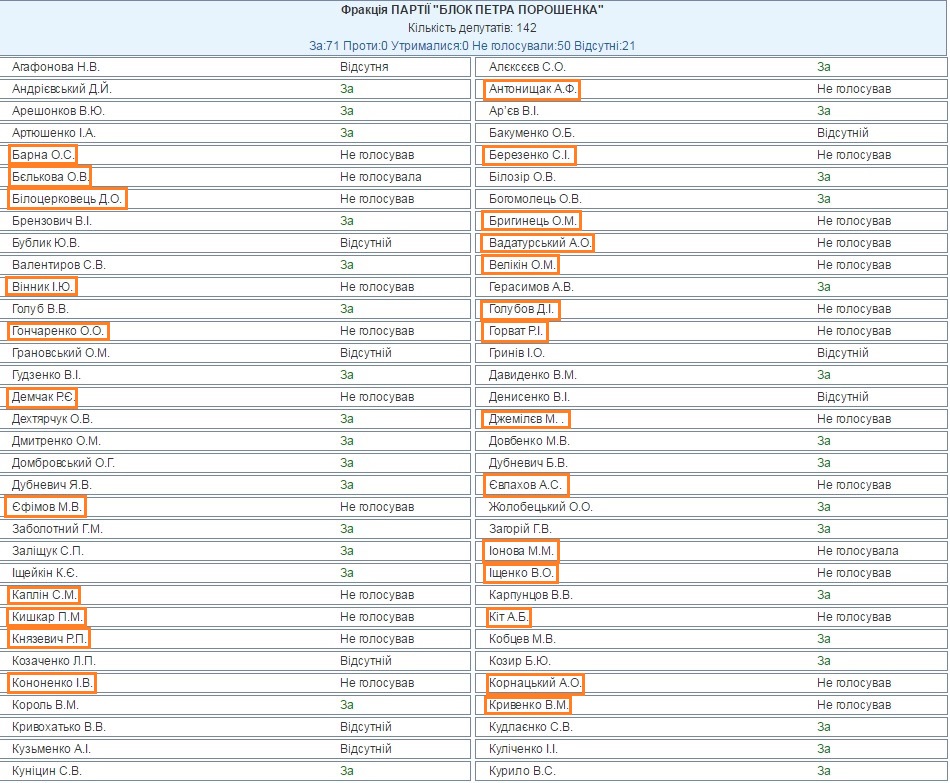Viewport: 950px width, 783px height.
Task: Click Не голосувала status next to Бєлькова О.В.
Action: (x=380, y=177)
